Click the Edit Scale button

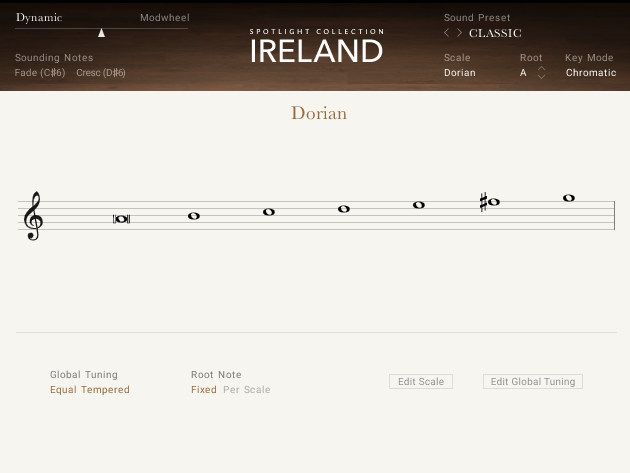421,381
